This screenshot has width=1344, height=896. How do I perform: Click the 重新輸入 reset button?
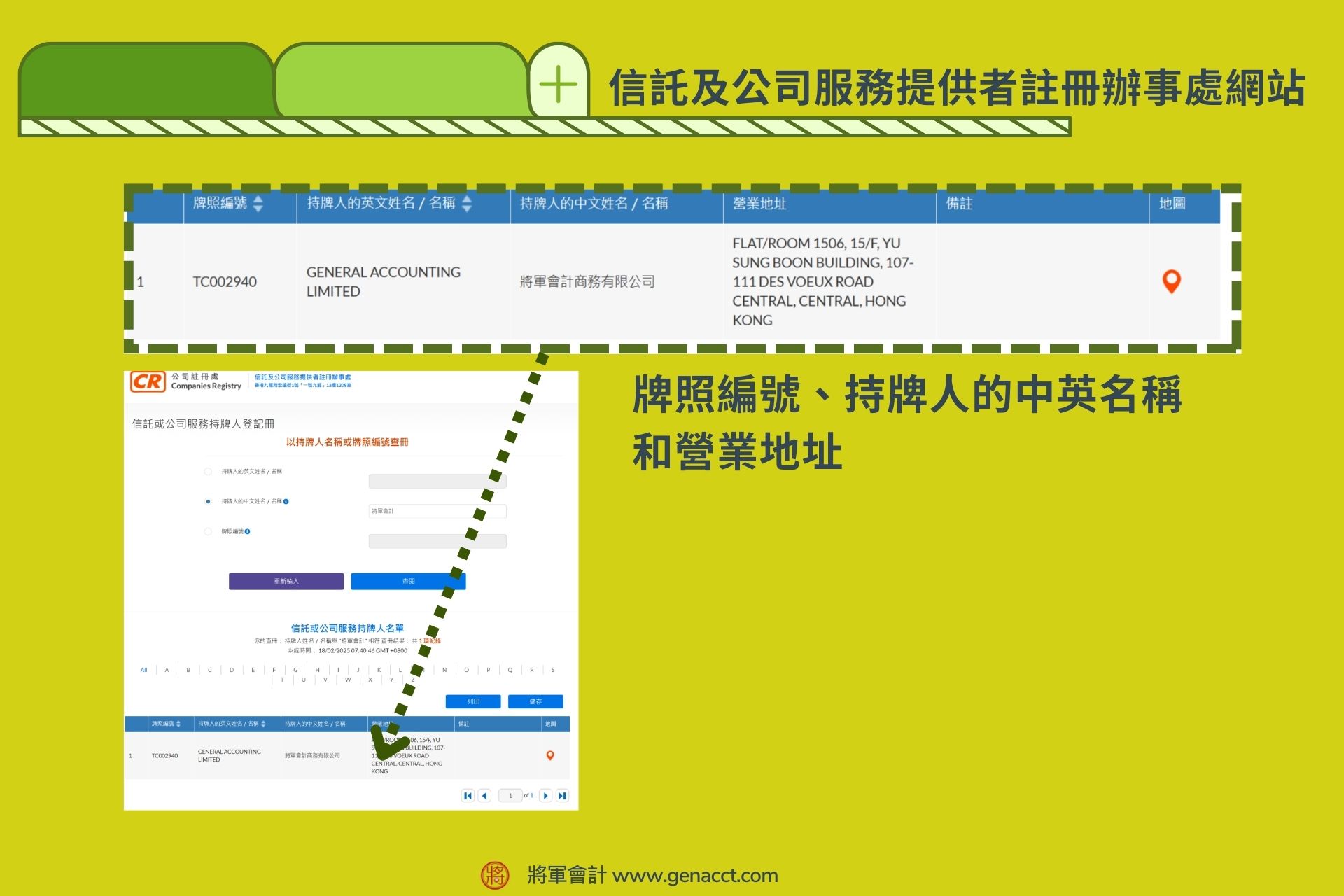pyautogui.click(x=286, y=581)
